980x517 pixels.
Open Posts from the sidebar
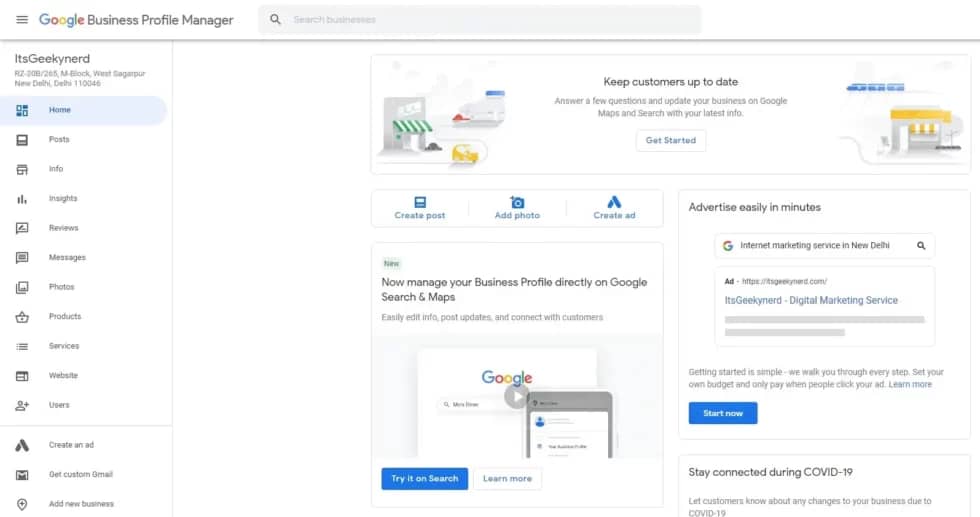coord(59,139)
